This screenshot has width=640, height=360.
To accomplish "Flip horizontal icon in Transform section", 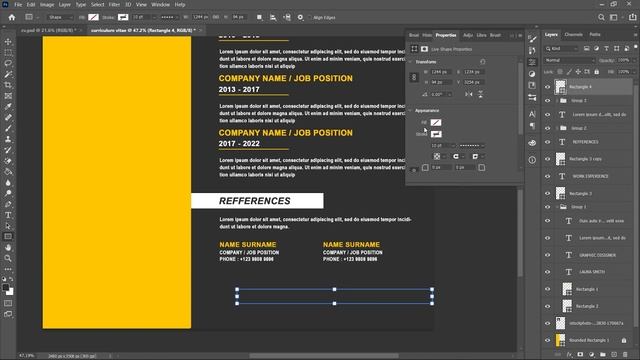I will [x=469, y=94].
